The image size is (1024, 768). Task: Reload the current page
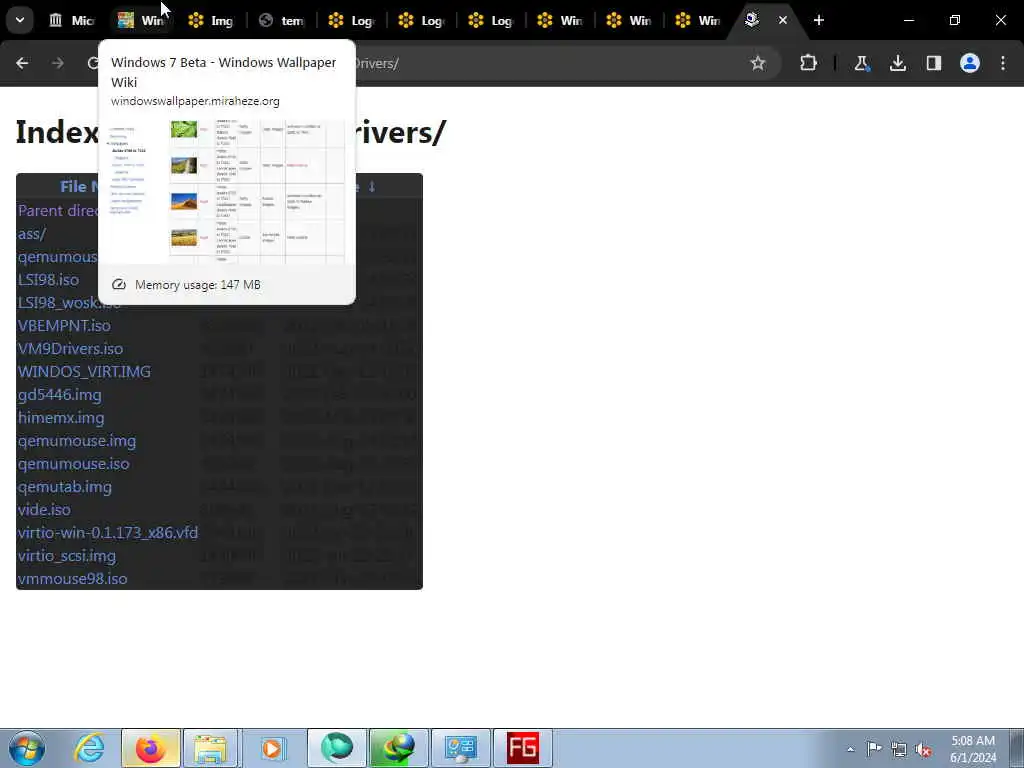click(x=93, y=63)
